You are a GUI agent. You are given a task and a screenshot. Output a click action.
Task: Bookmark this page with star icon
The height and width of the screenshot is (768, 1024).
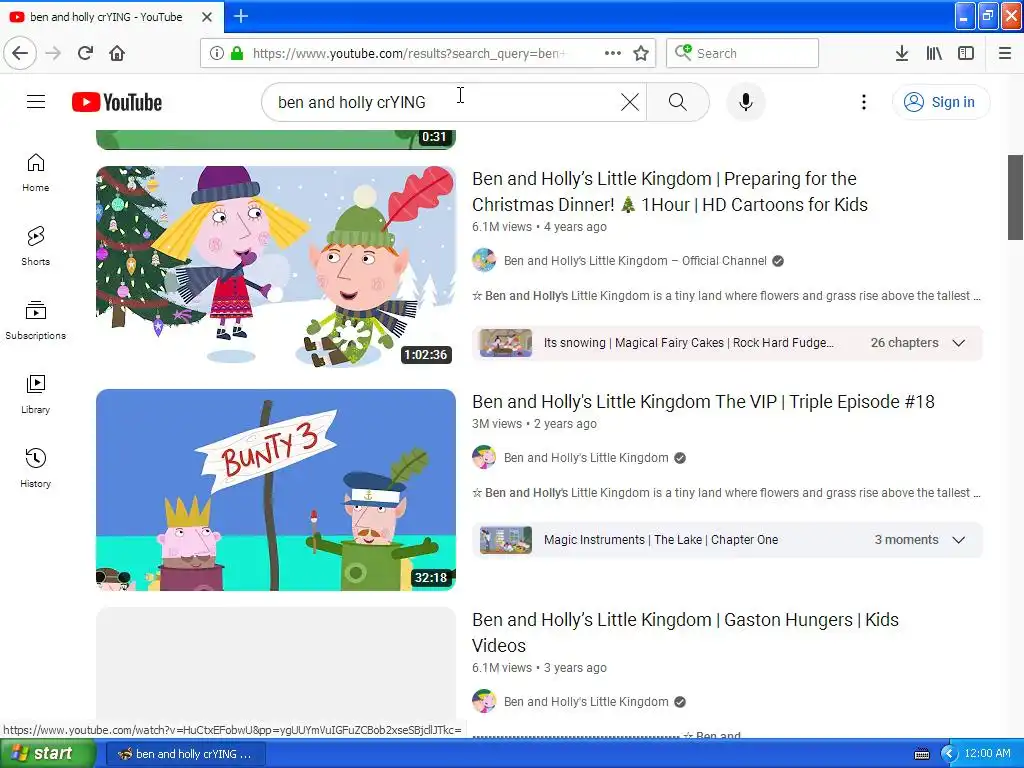coord(641,53)
